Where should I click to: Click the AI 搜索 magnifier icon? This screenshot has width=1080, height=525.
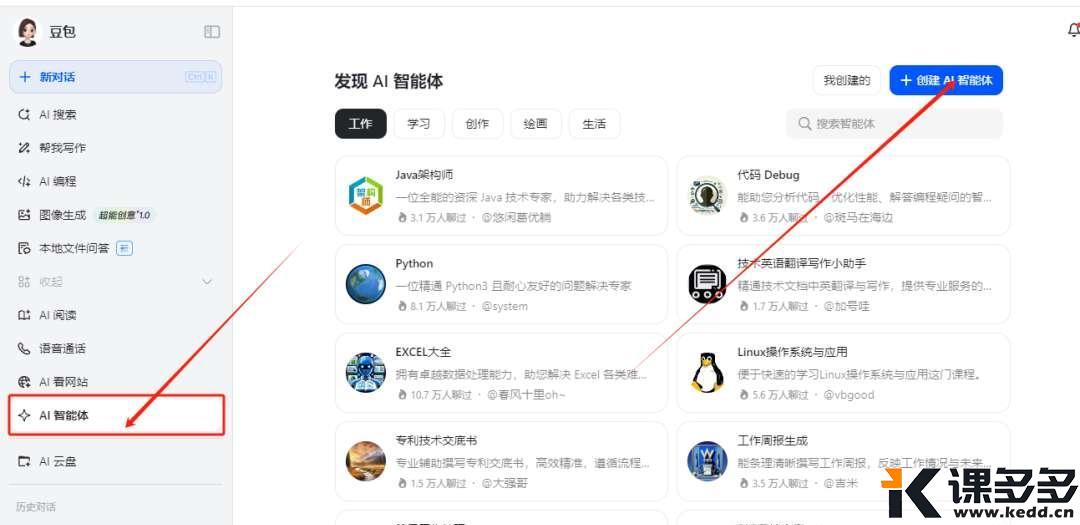pyautogui.click(x=24, y=114)
